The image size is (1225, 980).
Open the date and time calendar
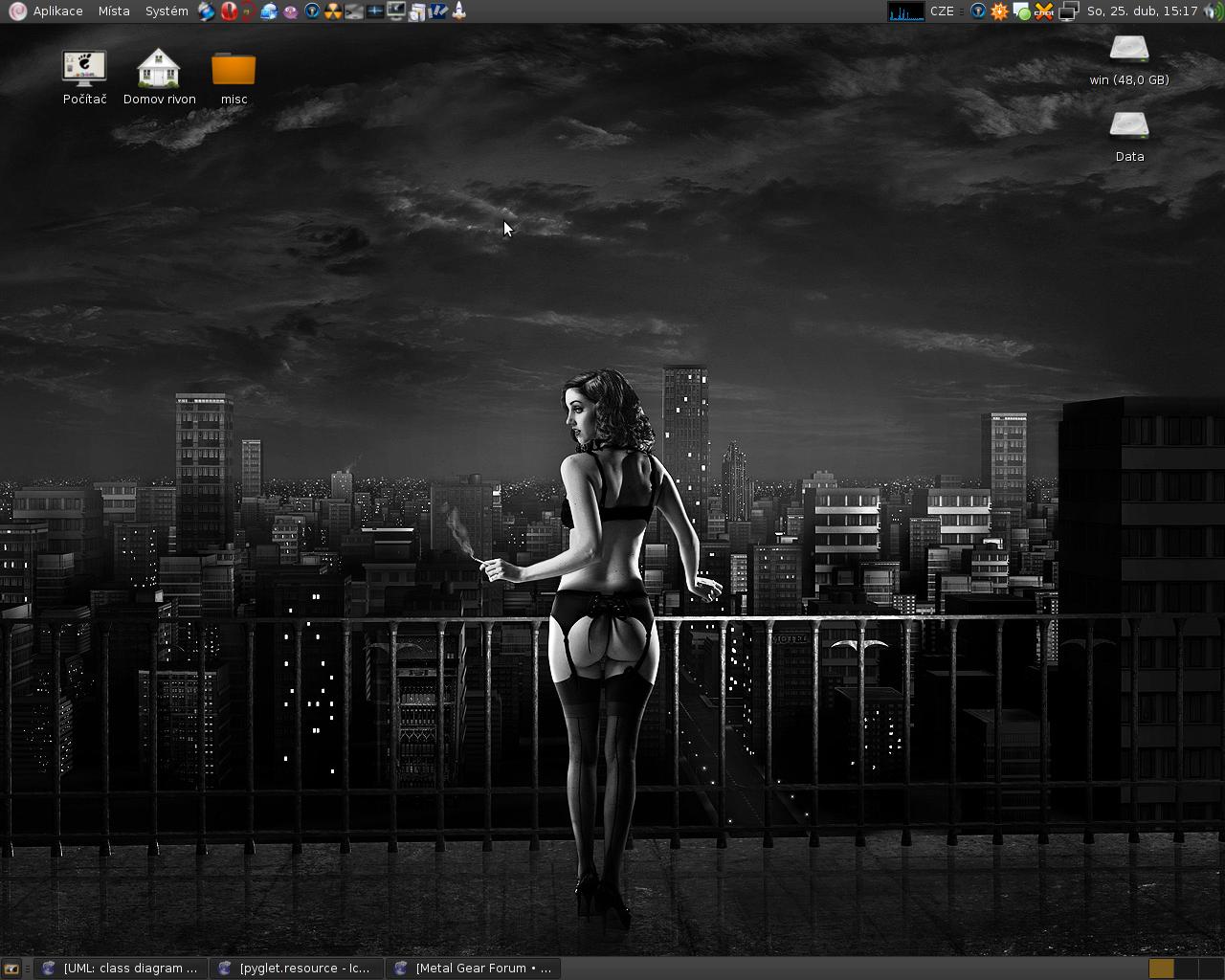tap(1142, 11)
